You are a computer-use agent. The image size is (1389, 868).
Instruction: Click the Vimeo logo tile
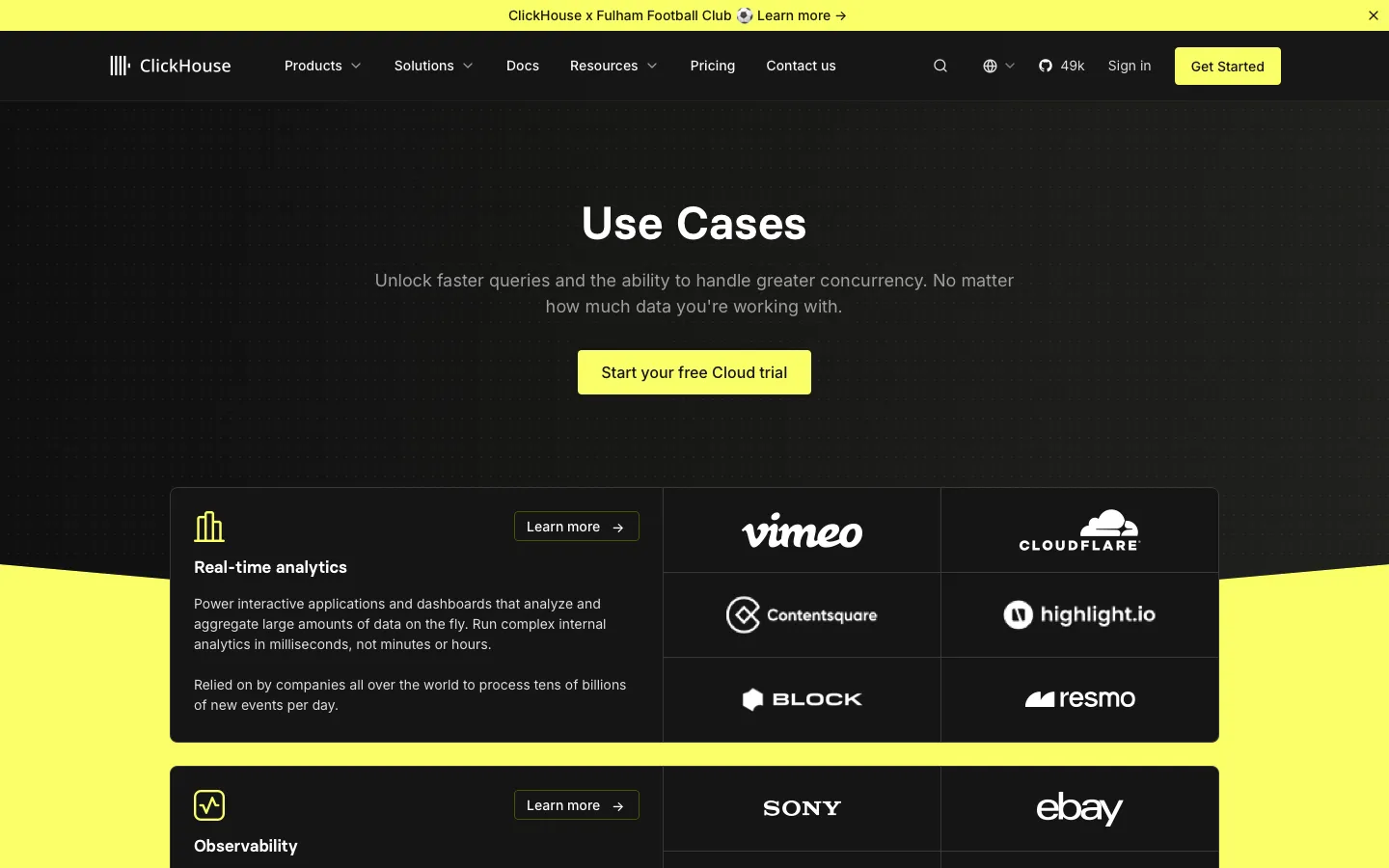[x=802, y=530]
